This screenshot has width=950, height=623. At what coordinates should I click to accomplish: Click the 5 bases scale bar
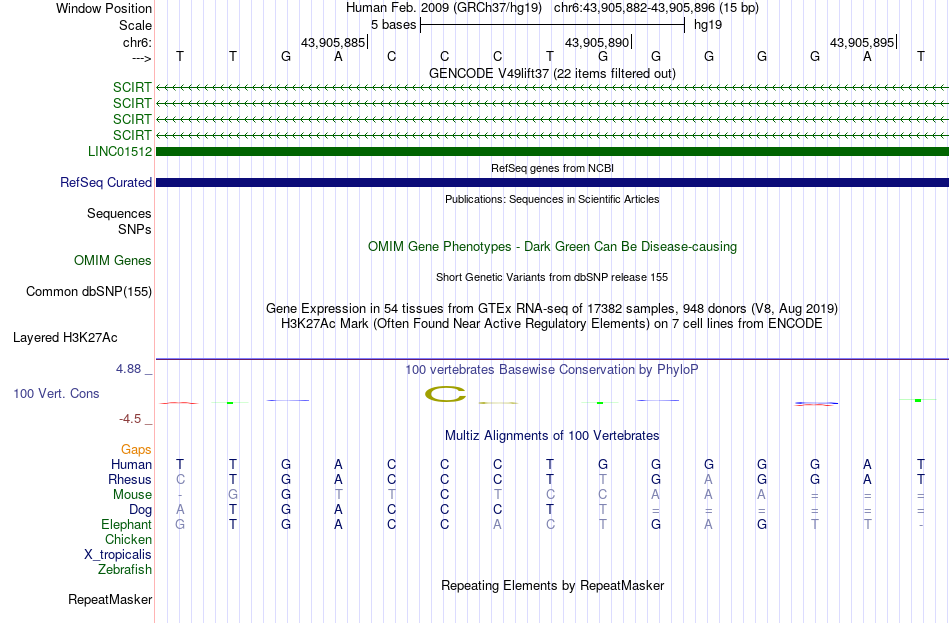tap(553, 25)
